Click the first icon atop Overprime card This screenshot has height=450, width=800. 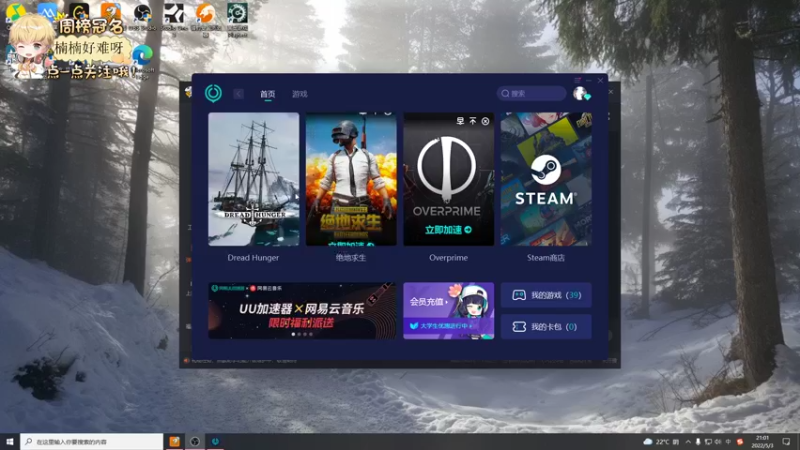[460, 121]
